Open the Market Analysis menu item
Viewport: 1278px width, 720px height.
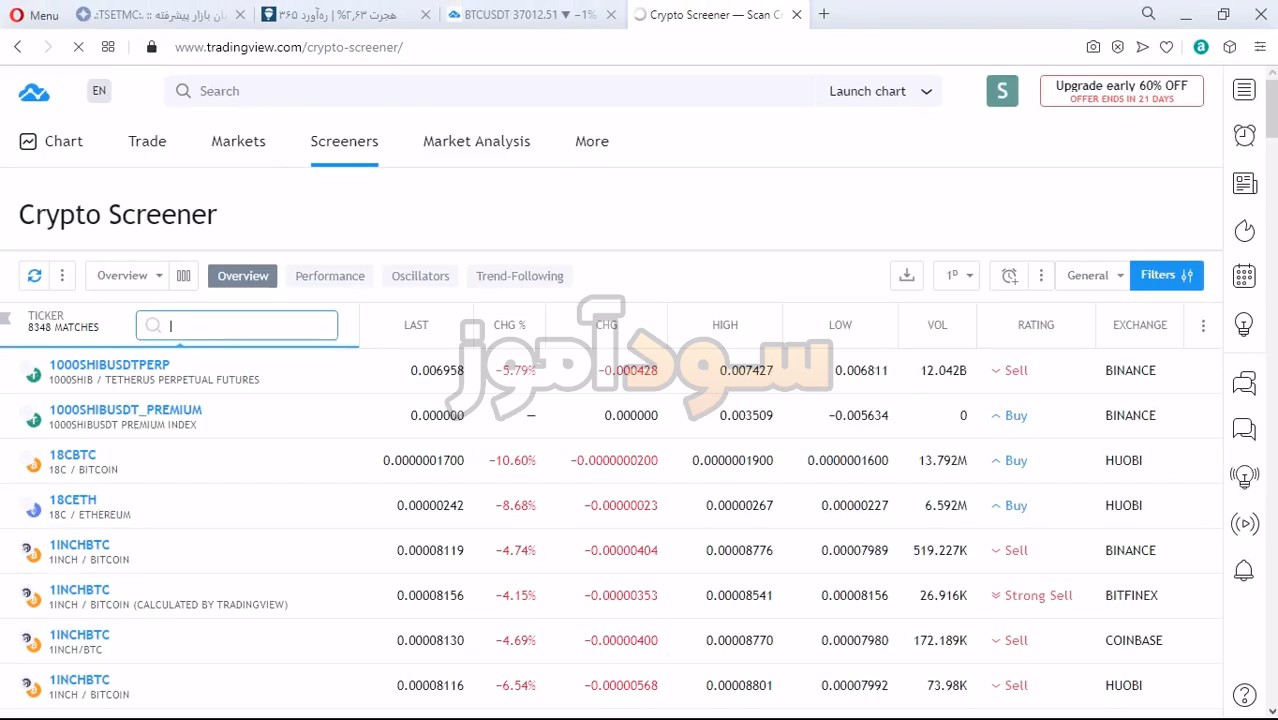(476, 141)
